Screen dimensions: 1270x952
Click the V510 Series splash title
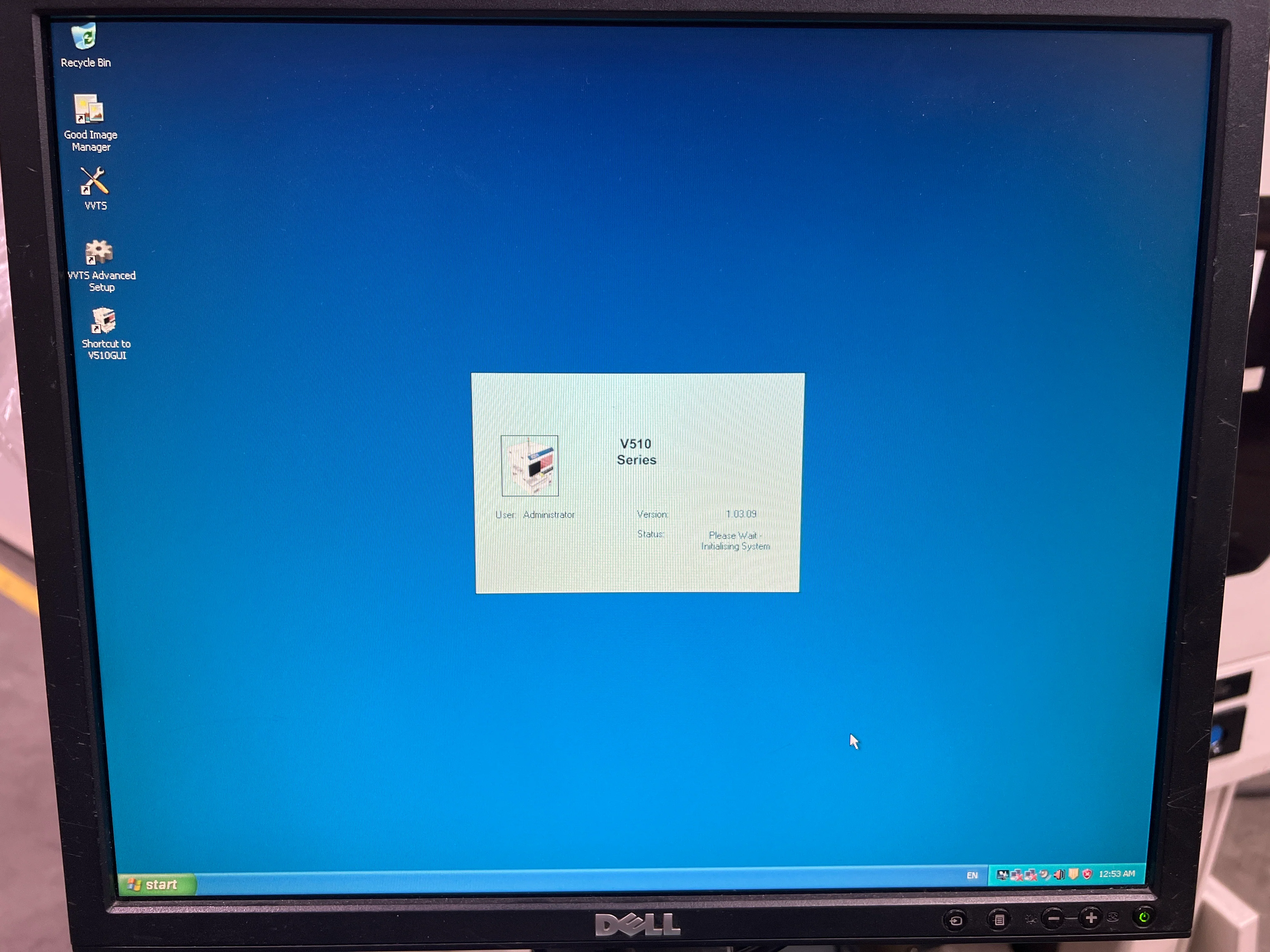coord(636,452)
